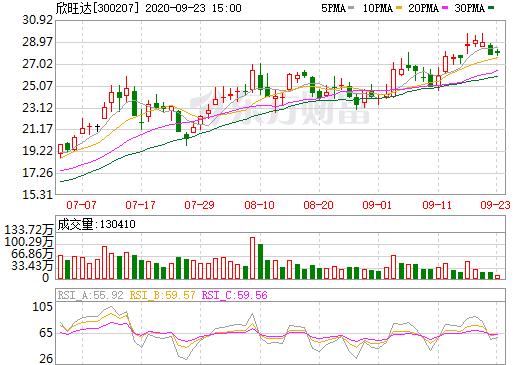520x365 pixels.
Task: Click the timestamp 2020-09-23 15:00
Action: pos(193,8)
